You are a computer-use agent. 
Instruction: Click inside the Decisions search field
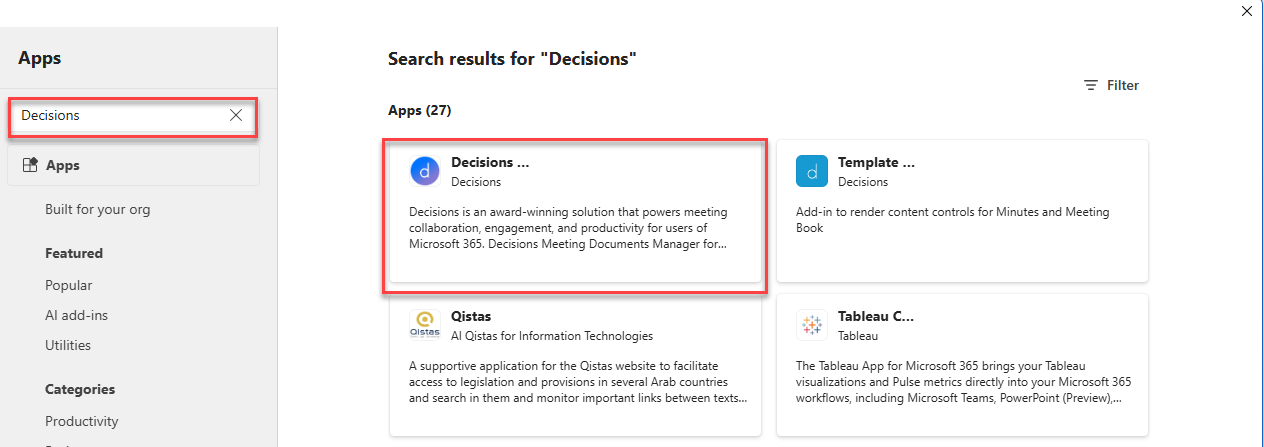pos(122,115)
